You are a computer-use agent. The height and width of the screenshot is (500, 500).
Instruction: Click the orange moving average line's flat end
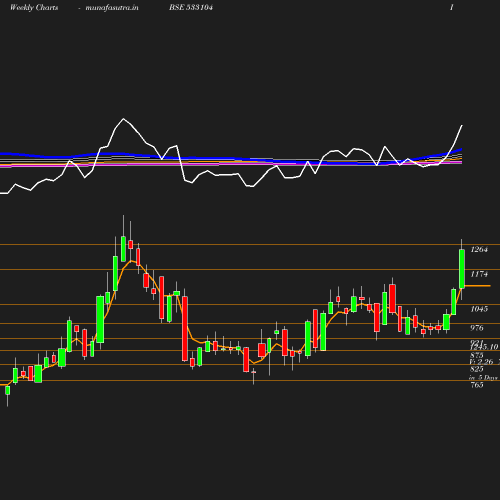[x=477, y=286]
